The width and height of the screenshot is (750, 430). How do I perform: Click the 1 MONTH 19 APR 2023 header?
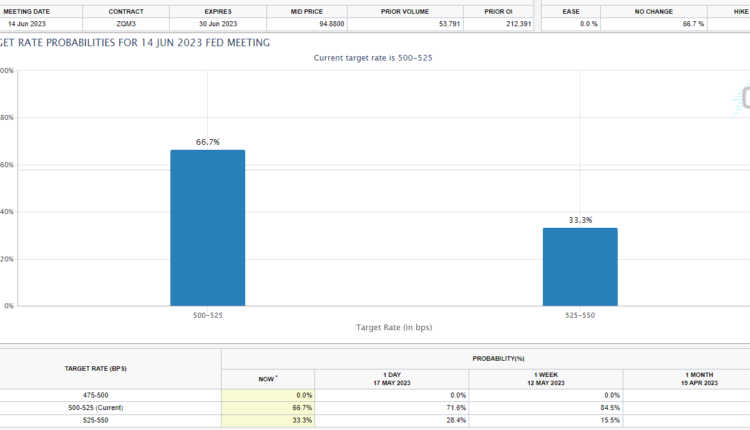tap(686, 379)
